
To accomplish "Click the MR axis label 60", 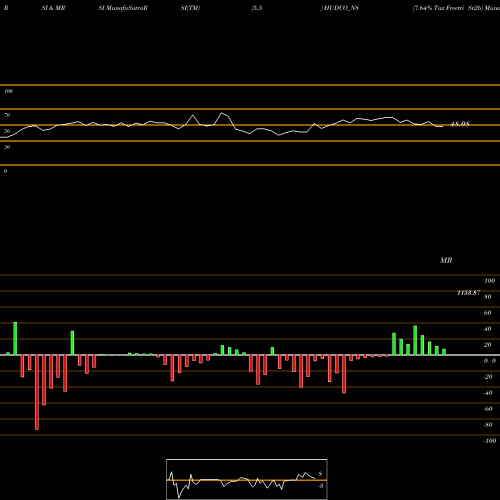I will tap(487, 313).
